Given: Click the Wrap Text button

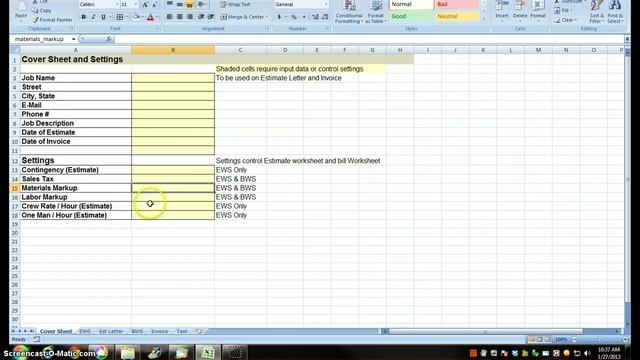Looking at the screenshot, I should point(236,4).
